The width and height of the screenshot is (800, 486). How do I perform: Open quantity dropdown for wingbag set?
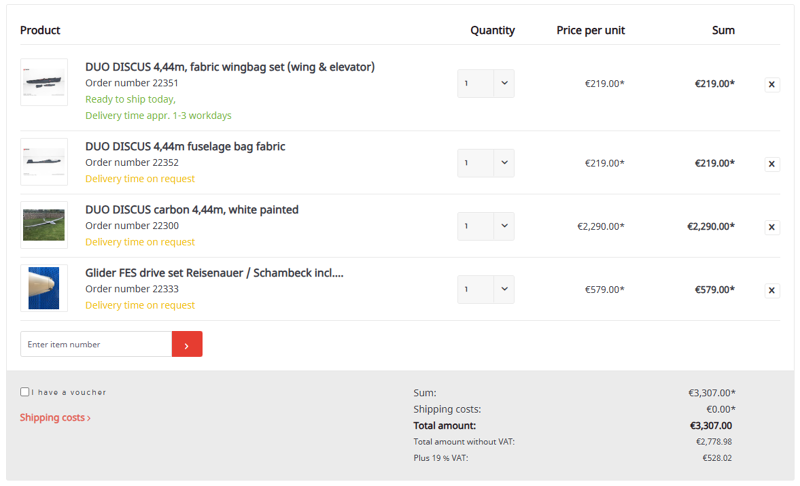click(486, 83)
